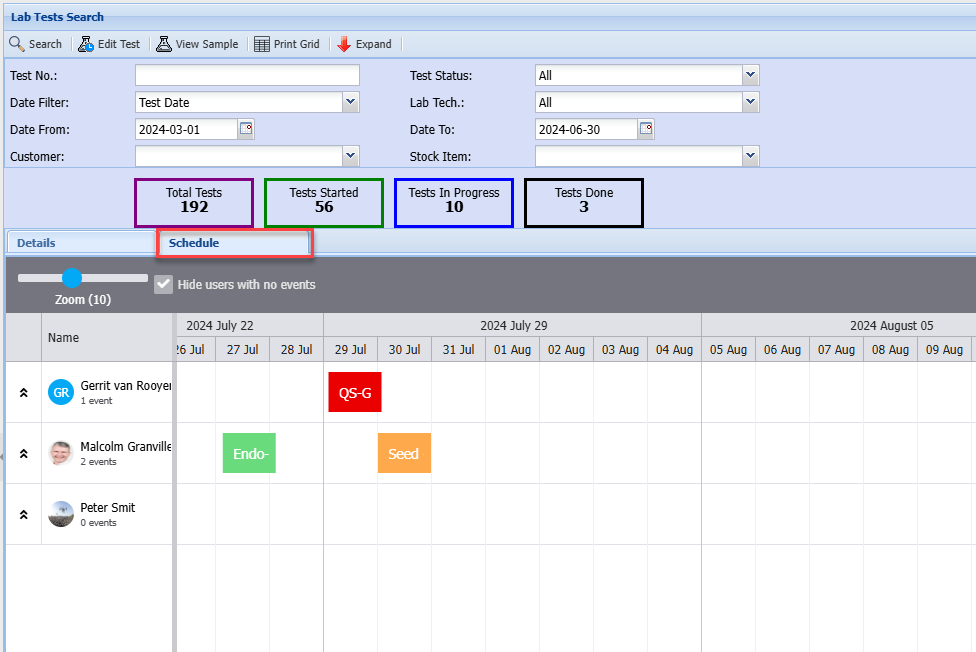Screen dimensions: 976x652
Task: Click the Print Grid icon
Action: click(x=262, y=44)
